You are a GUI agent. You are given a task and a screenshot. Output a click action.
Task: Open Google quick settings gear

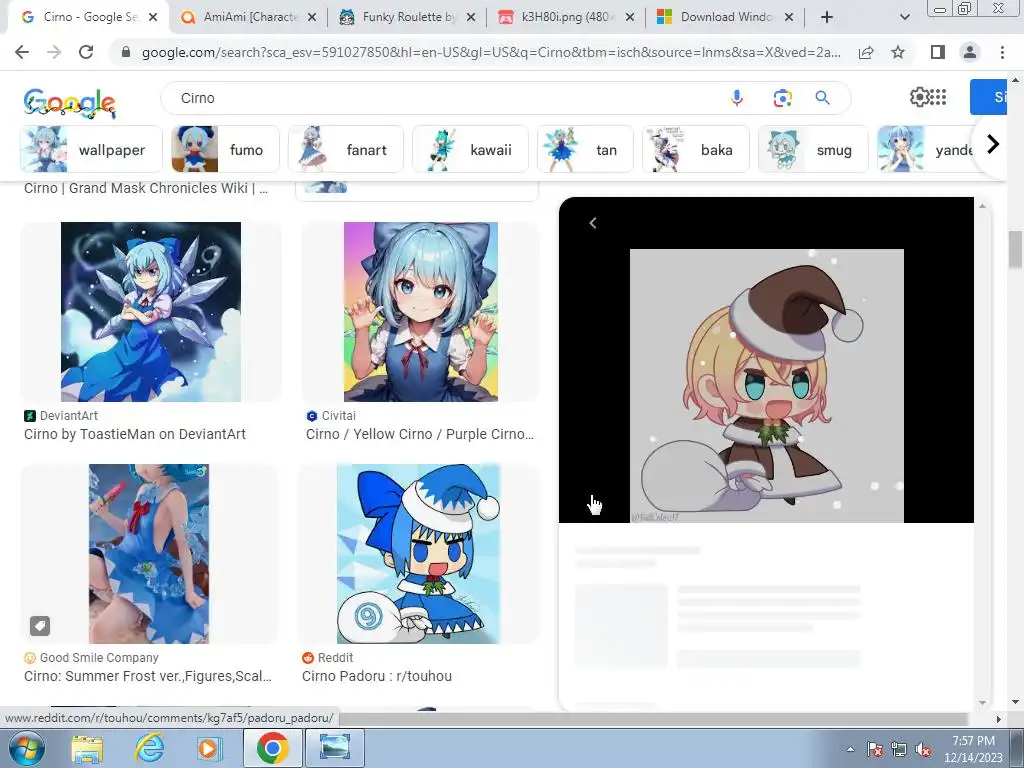[919, 97]
